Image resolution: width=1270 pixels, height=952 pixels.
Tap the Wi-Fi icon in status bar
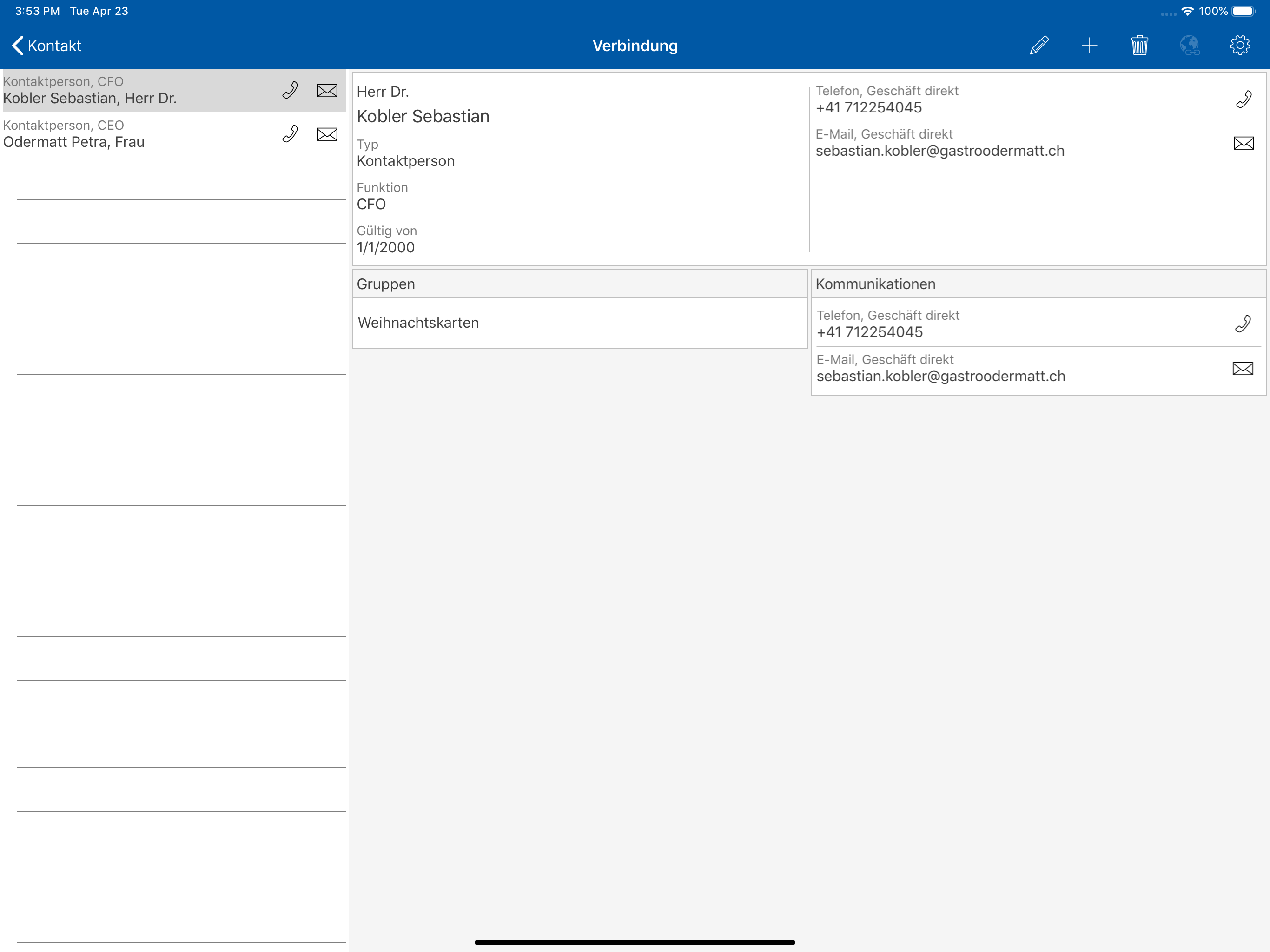(x=1187, y=11)
